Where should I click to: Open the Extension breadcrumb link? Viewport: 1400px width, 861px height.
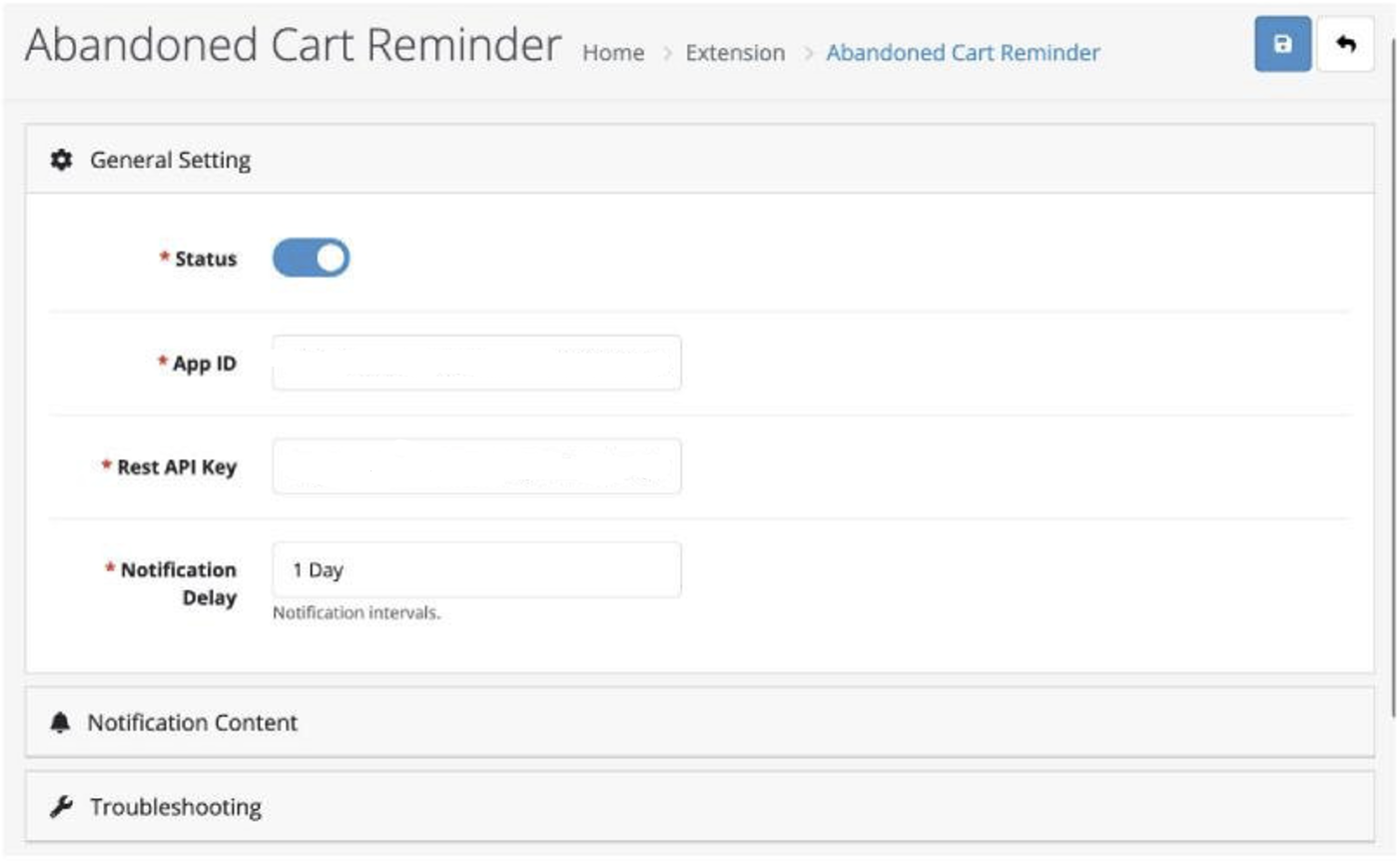coord(735,53)
